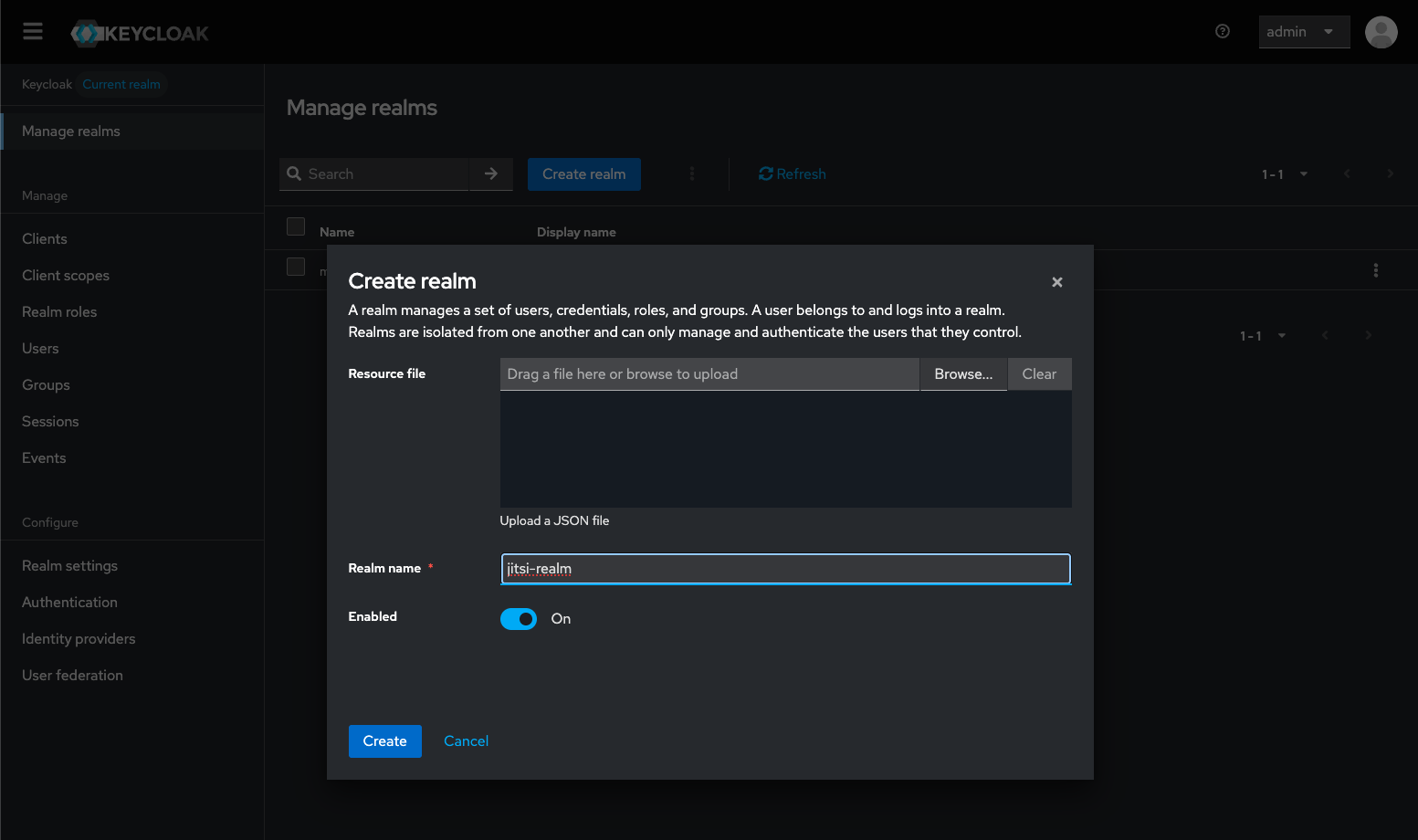Close the Create realm dialog
The image size is (1418, 840).
(1056, 282)
